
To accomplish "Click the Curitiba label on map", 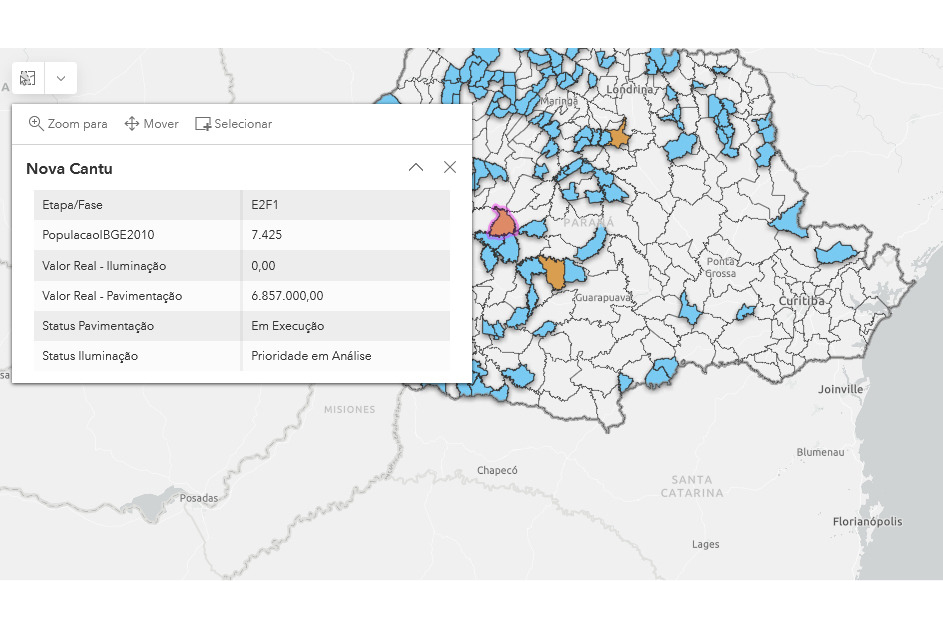I will pyautogui.click(x=801, y=301).
